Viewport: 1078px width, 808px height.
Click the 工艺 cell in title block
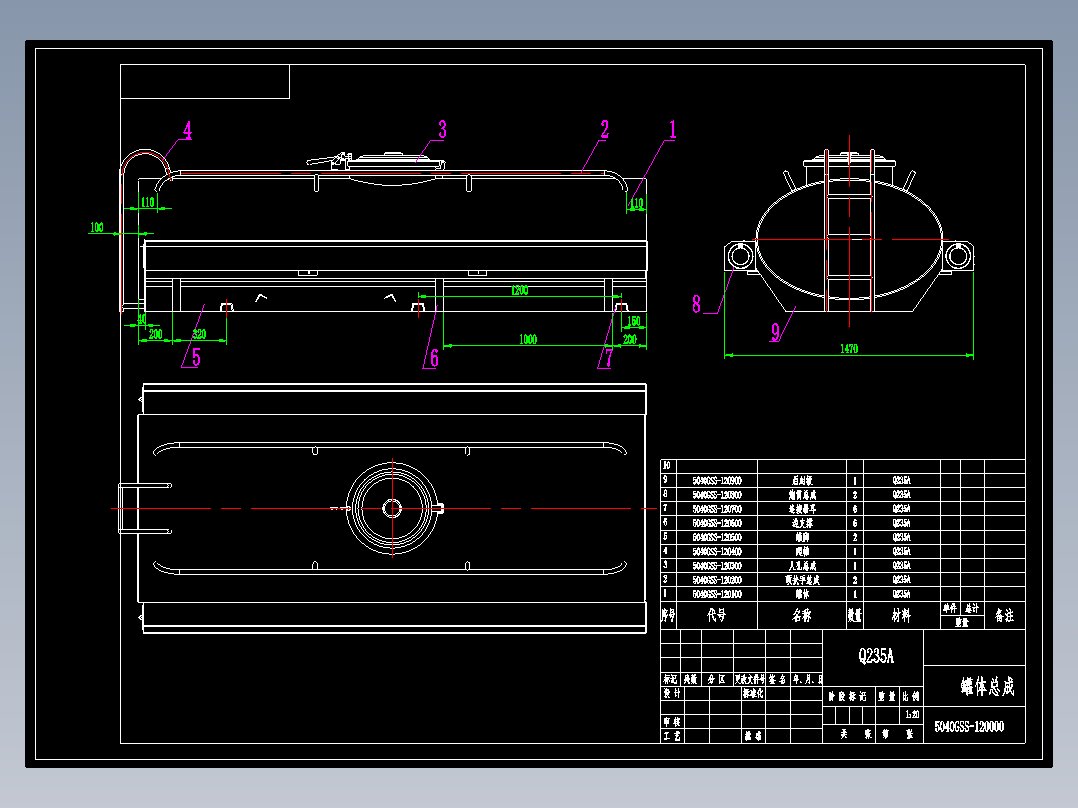pos(672,736)
